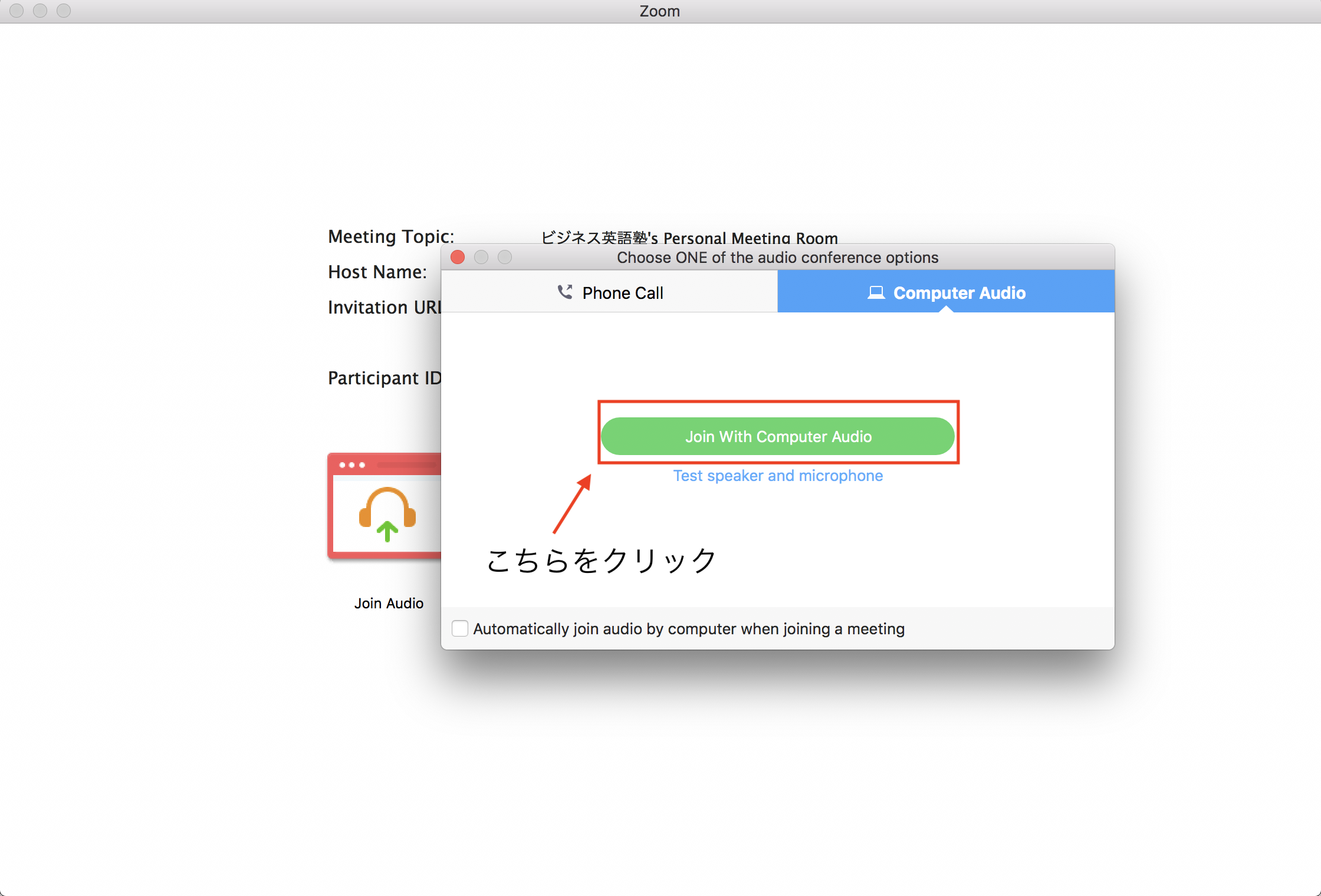The height and width of the screenshot is (896, 1321).
Task: Click Join With Computer Audio button
Action: (x=777, y=436)
